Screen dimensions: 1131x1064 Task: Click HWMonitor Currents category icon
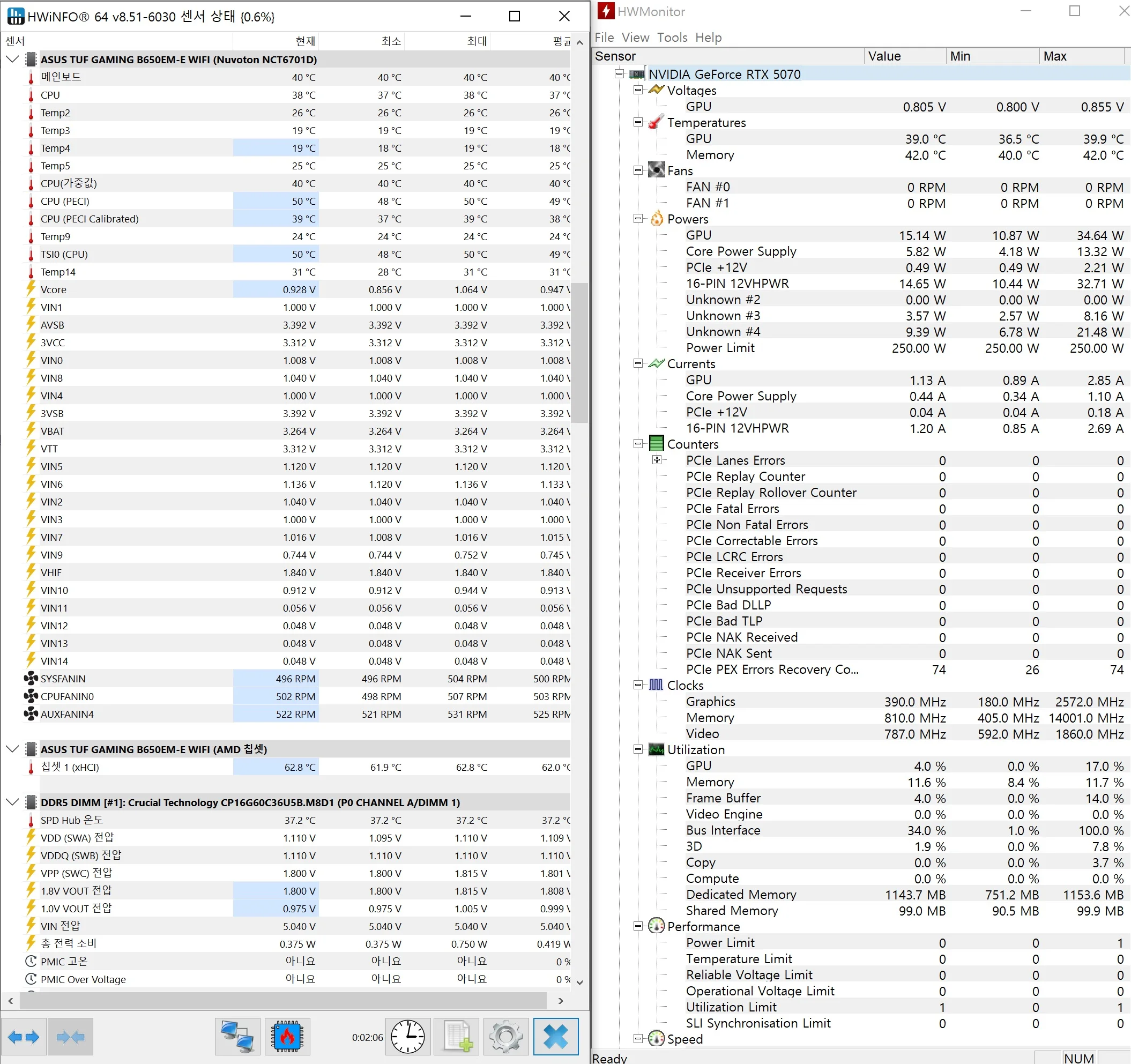657,363
